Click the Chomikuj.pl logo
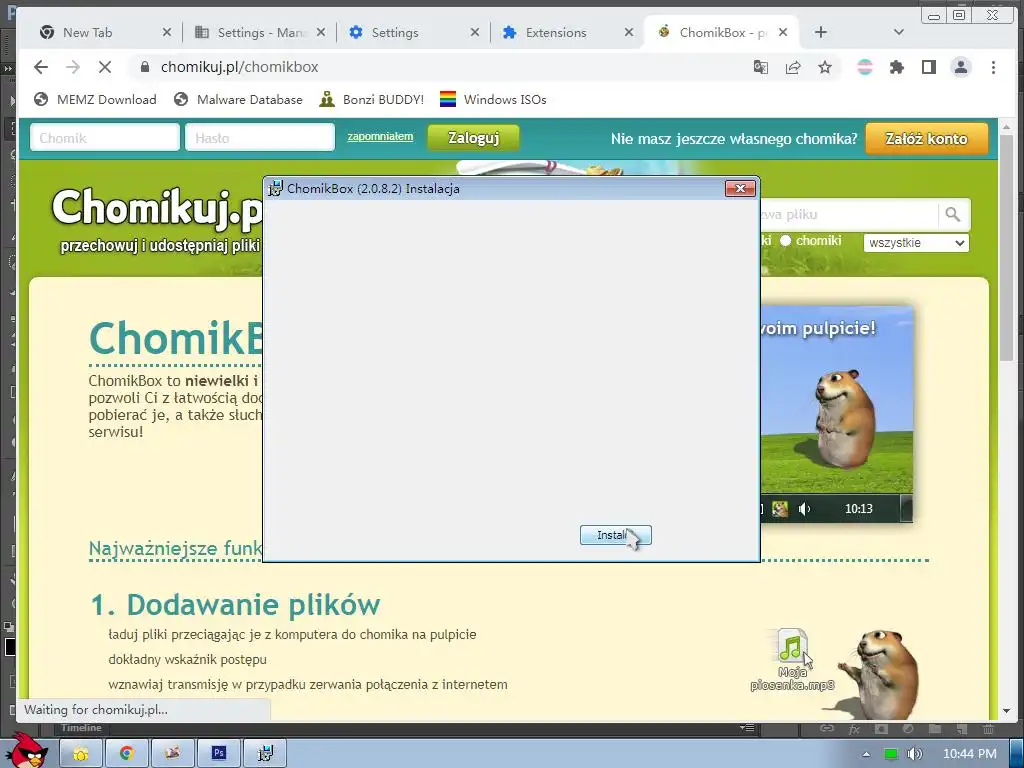Image resolution: width=1024 pixels, height=768 pixels. [x=157, y=208]
